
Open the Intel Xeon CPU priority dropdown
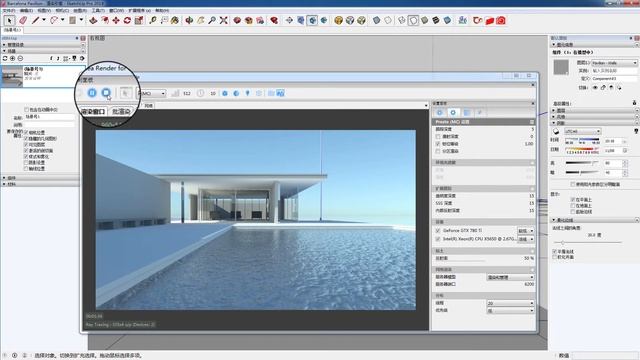526,239
